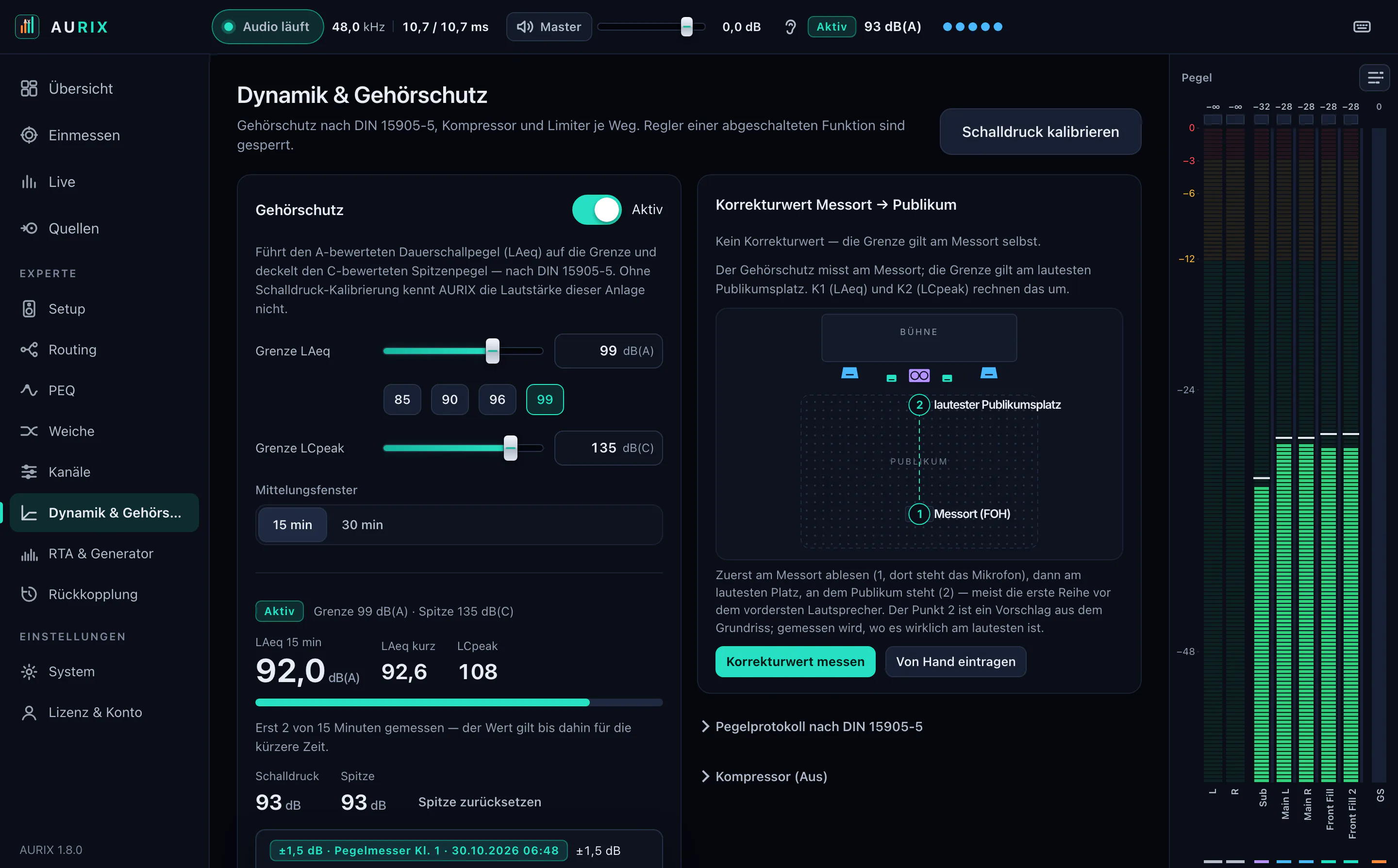
Task: Expand Pegelprotokoll nach DIN 15905-5
Action: pyautogui.click(x=812, y=727)
